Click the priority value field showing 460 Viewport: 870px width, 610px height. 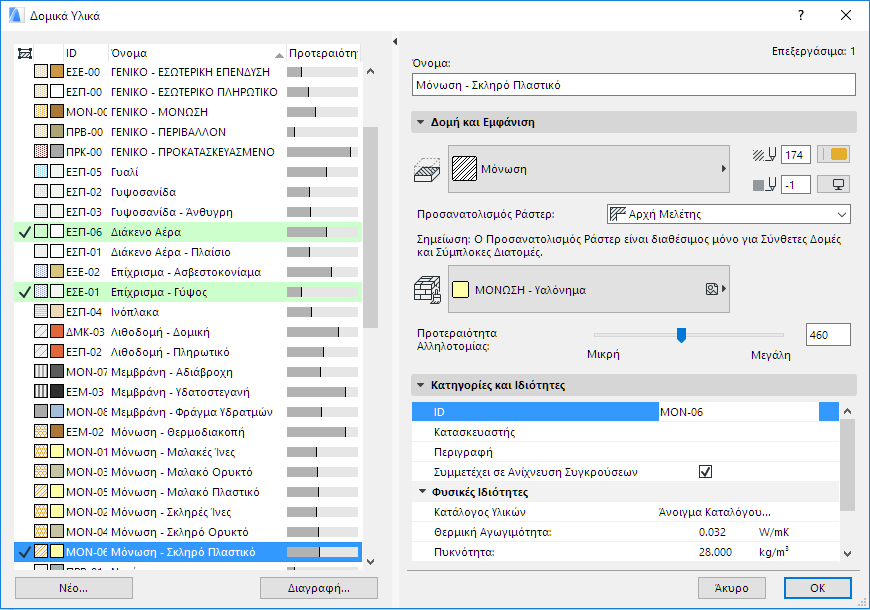click(828, 335)
